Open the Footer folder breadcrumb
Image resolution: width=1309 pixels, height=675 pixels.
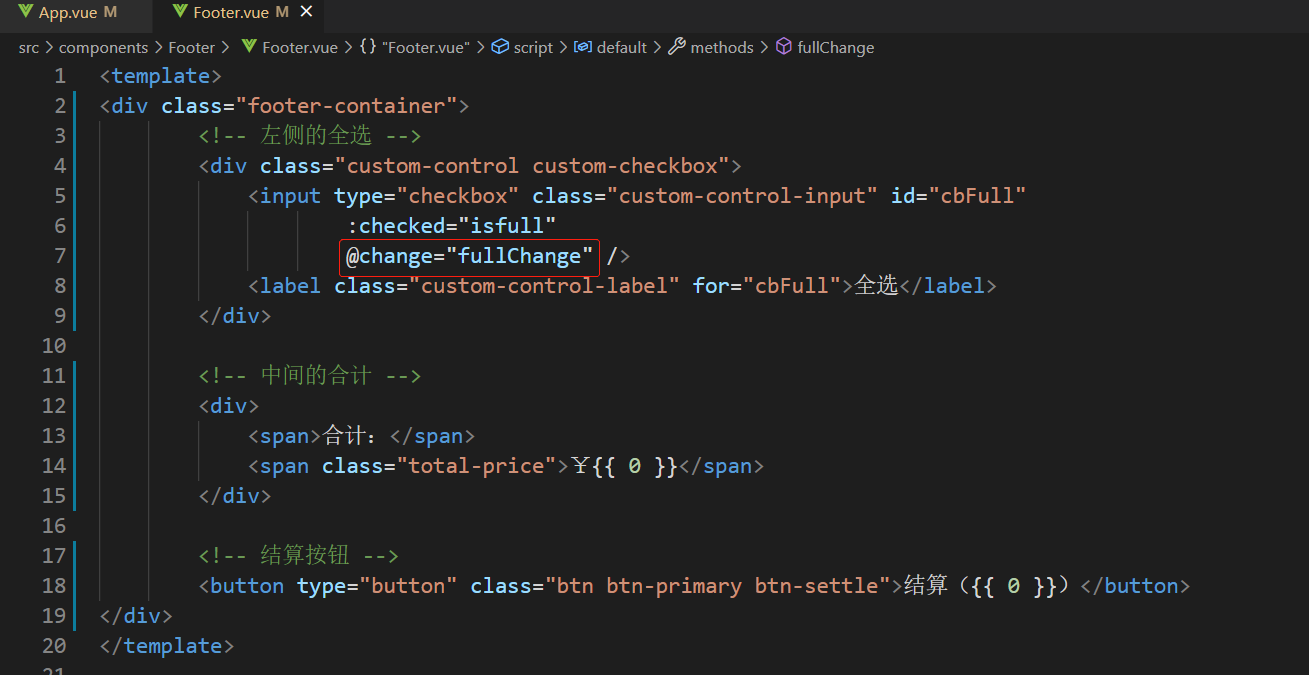[x=191, y=47]
